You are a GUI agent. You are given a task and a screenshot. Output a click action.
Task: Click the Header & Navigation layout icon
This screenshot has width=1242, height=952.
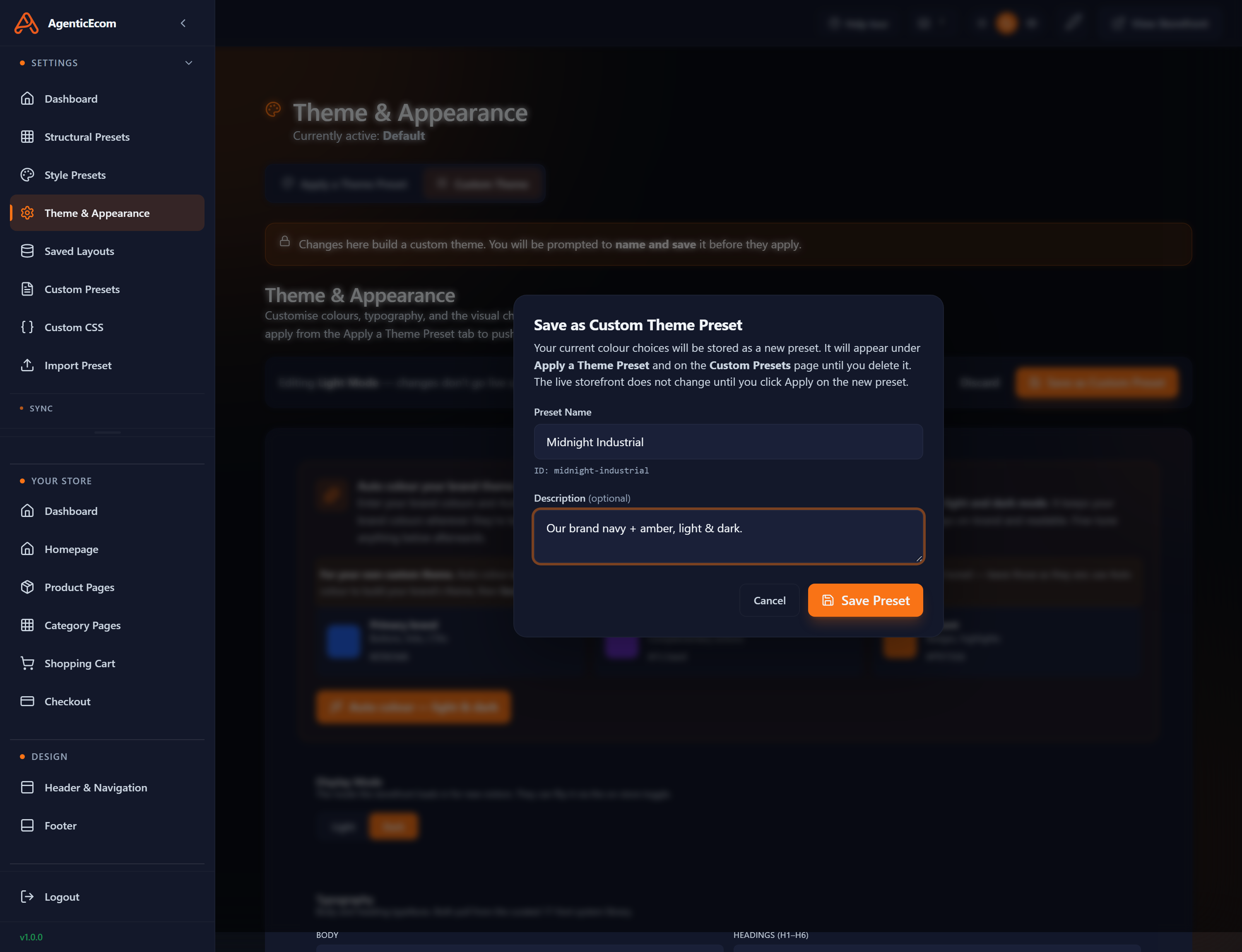click(27, 787)
